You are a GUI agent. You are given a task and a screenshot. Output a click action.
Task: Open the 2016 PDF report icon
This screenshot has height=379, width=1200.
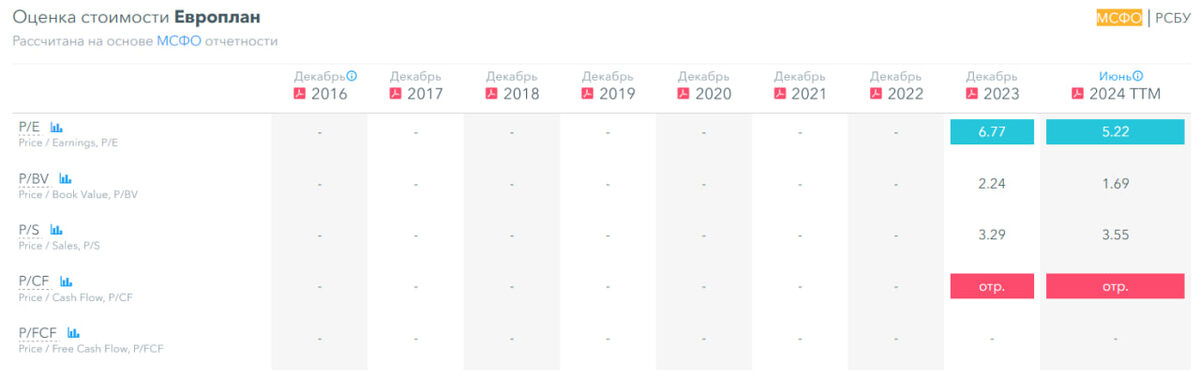(298, 94)
